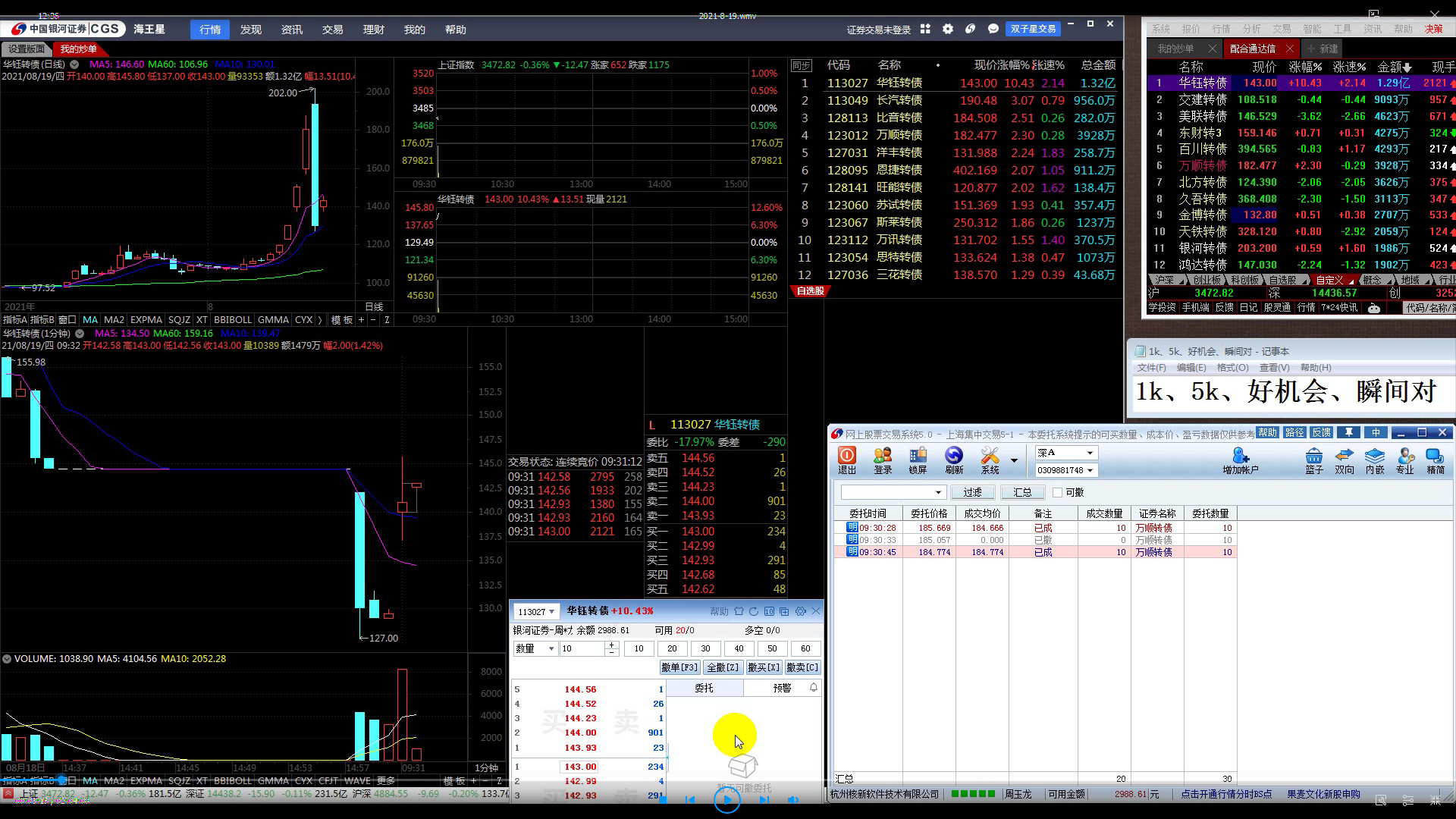Screen dimensions: 1456x819
Task: Skip to previous track in video player
Action: pyautogui.click(x=689, y=800)
